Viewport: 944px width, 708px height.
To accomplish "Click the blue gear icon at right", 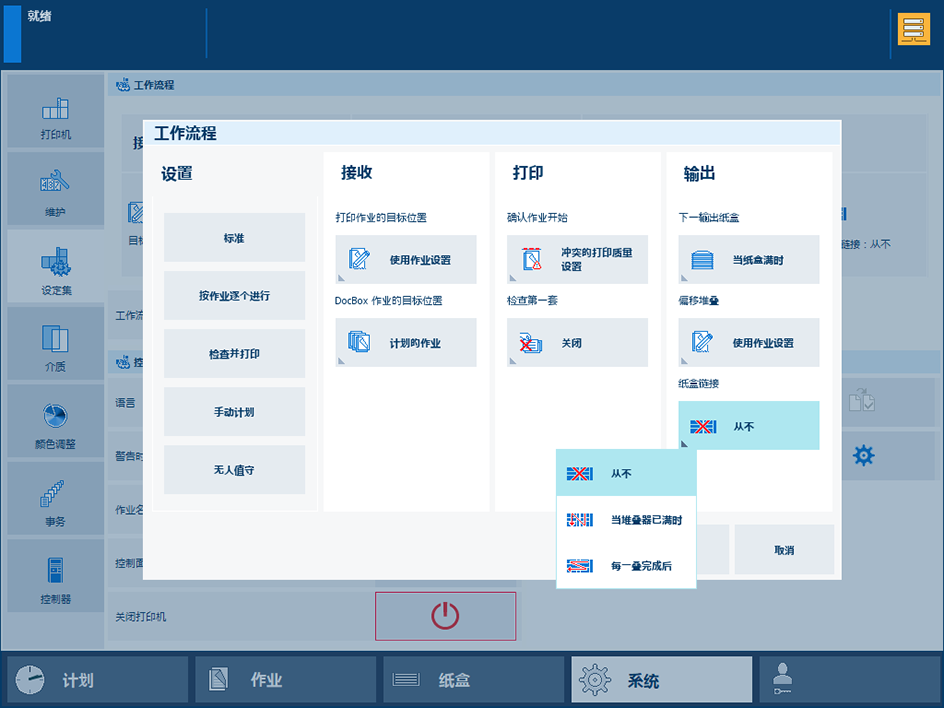I will pos(863,456).
